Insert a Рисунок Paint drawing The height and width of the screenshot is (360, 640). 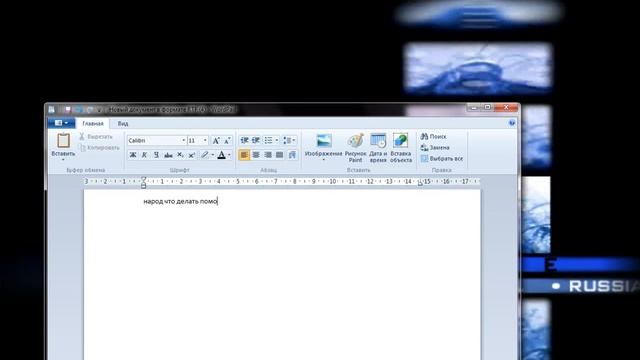click(x=356, y=147)
